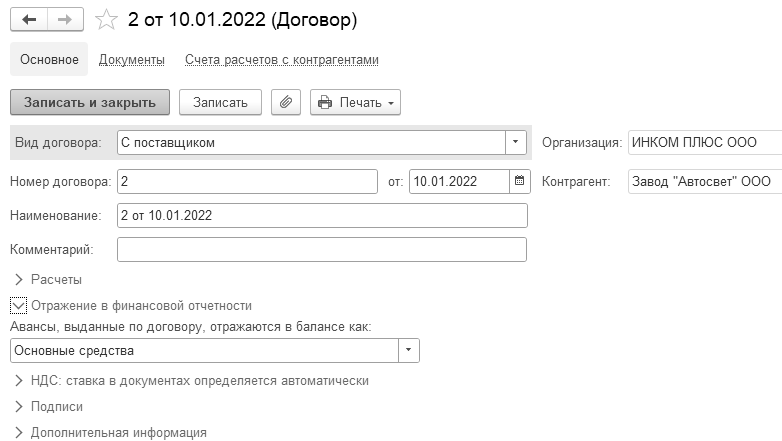
Task: Open the calendar date picker icon
Action: pyautogui.click(x=519, y=182)
